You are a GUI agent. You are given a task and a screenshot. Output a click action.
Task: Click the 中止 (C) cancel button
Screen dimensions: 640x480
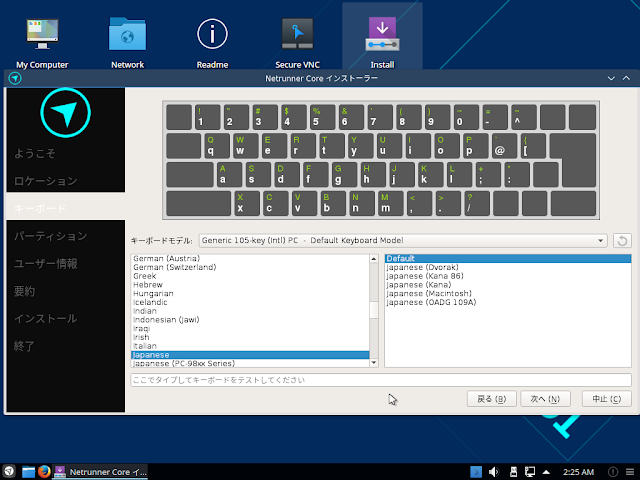[x=607, y=399]
